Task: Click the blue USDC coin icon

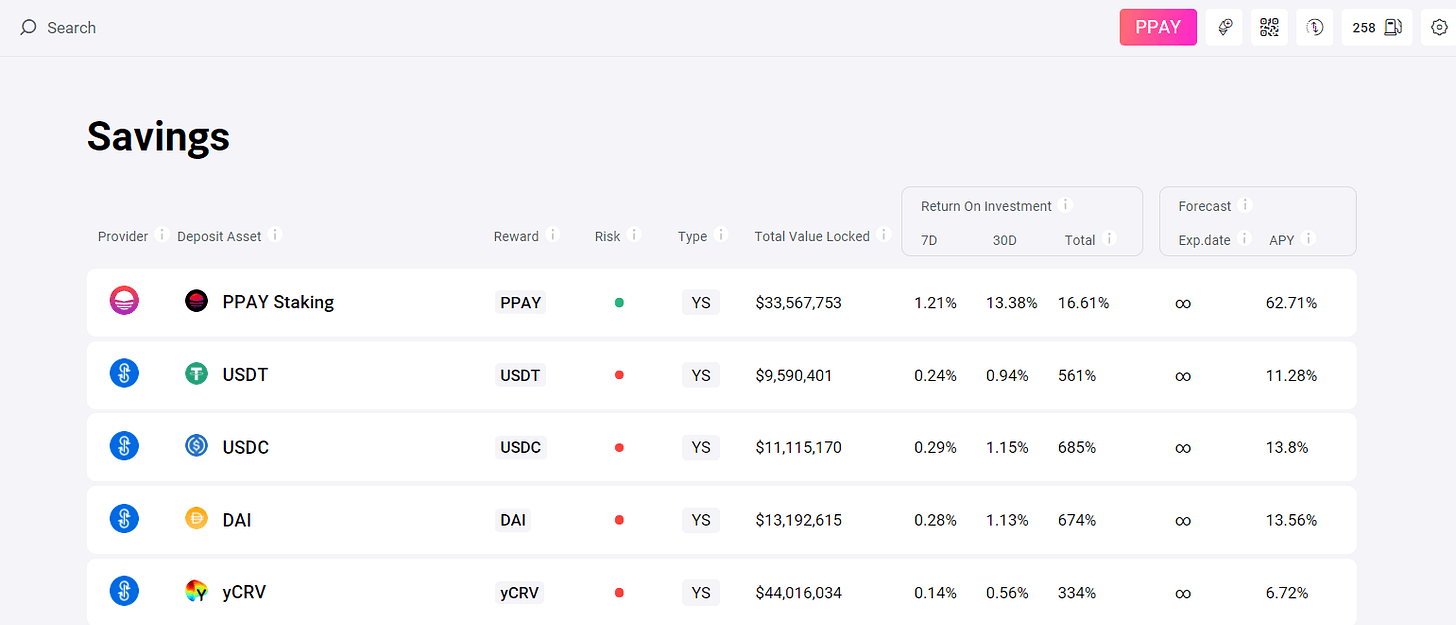Action: [197, 446]
